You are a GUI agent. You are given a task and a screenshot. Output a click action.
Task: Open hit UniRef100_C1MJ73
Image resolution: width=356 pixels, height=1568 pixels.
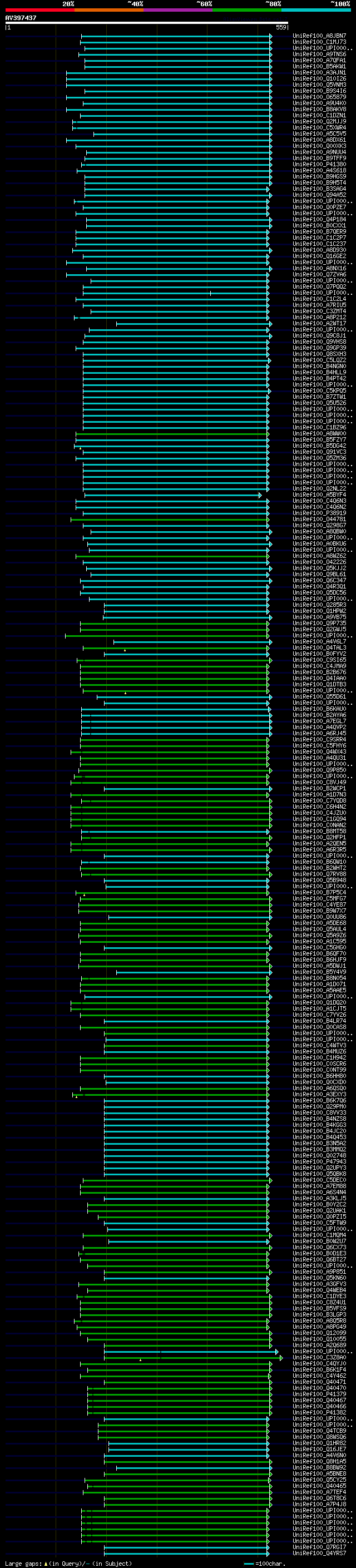[x=319, y=42]
